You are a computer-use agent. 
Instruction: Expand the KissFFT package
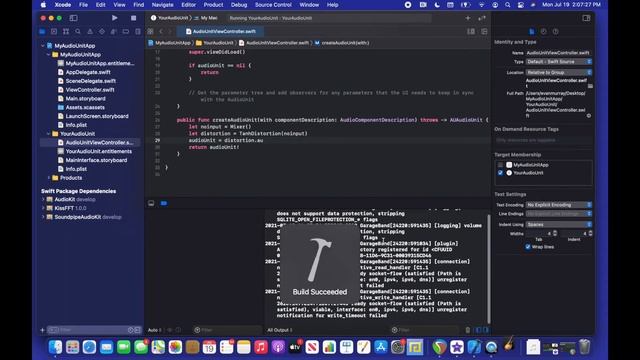pos(43,208)
